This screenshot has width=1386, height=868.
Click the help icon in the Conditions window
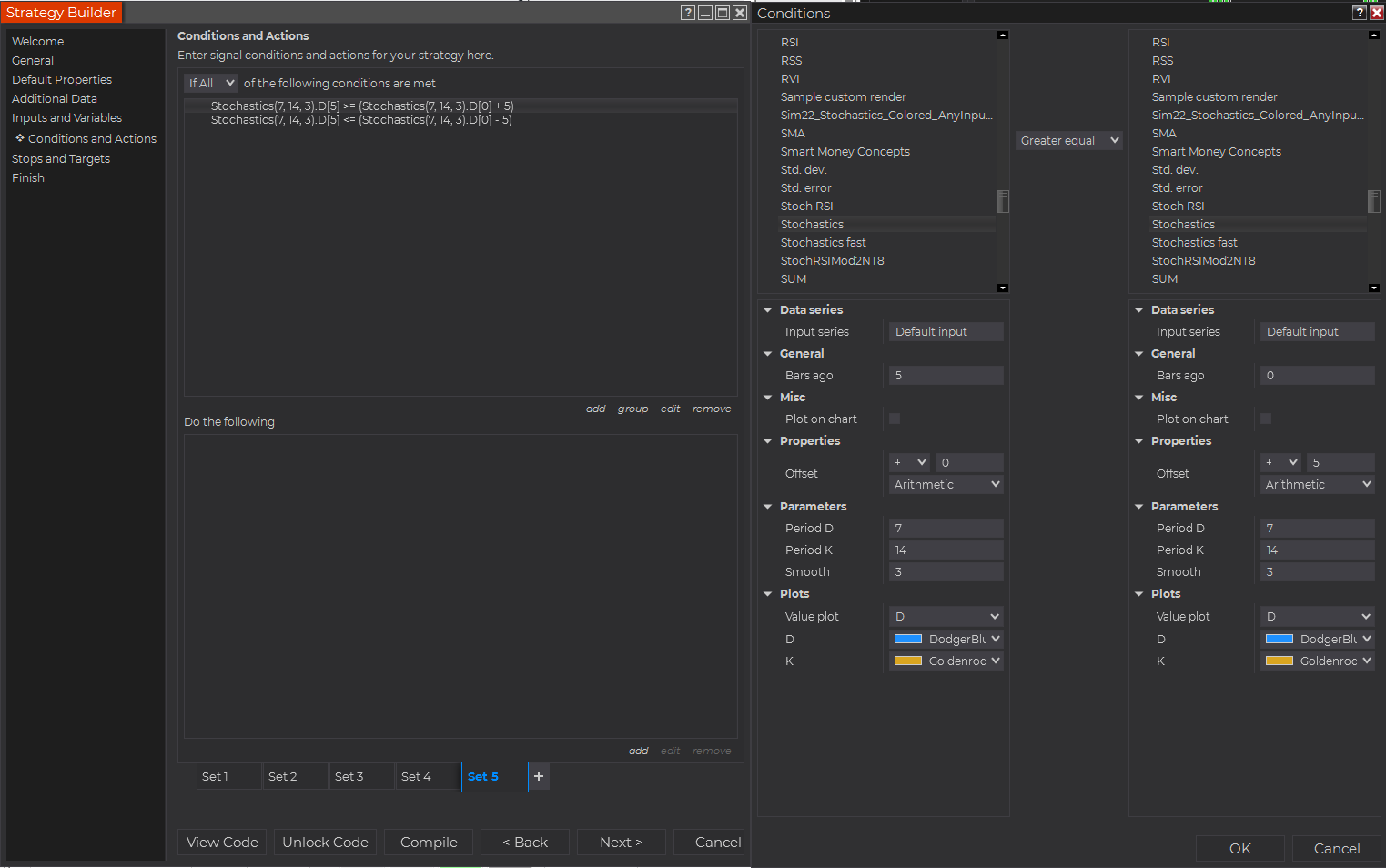click(1359, 13)
